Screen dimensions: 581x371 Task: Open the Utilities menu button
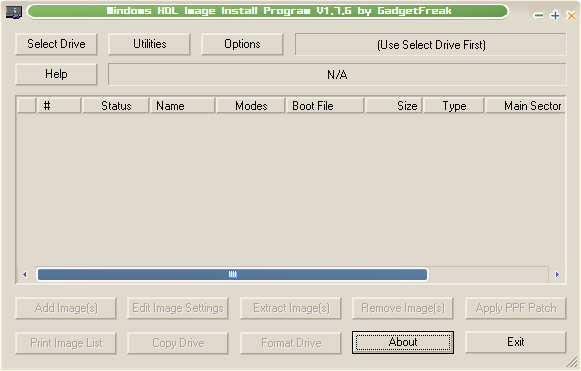(x=149, y=44)
